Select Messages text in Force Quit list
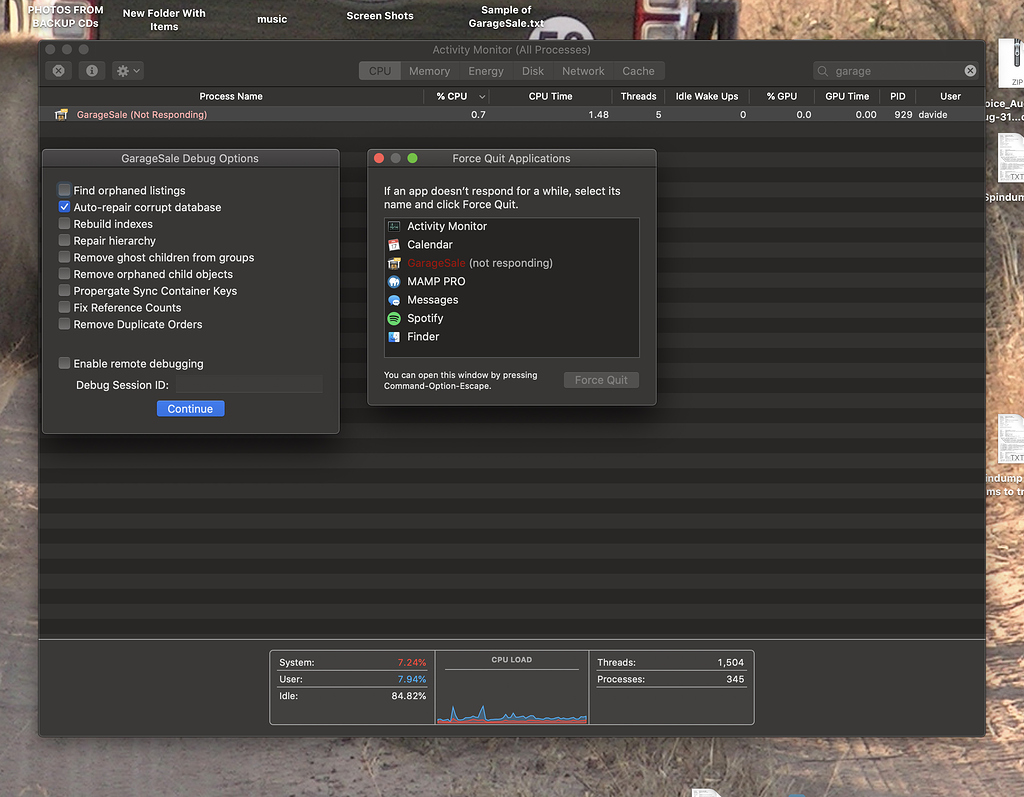Viewport: 1024px width, 797px height. [432, 300]
